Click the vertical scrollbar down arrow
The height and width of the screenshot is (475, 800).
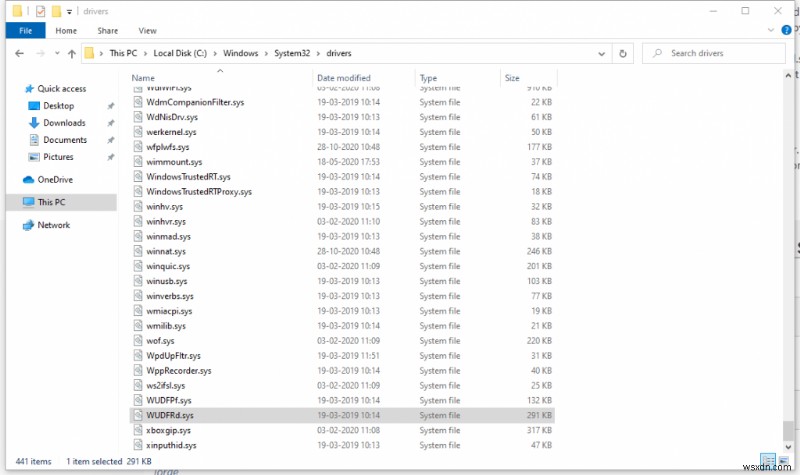pos(788,447)
